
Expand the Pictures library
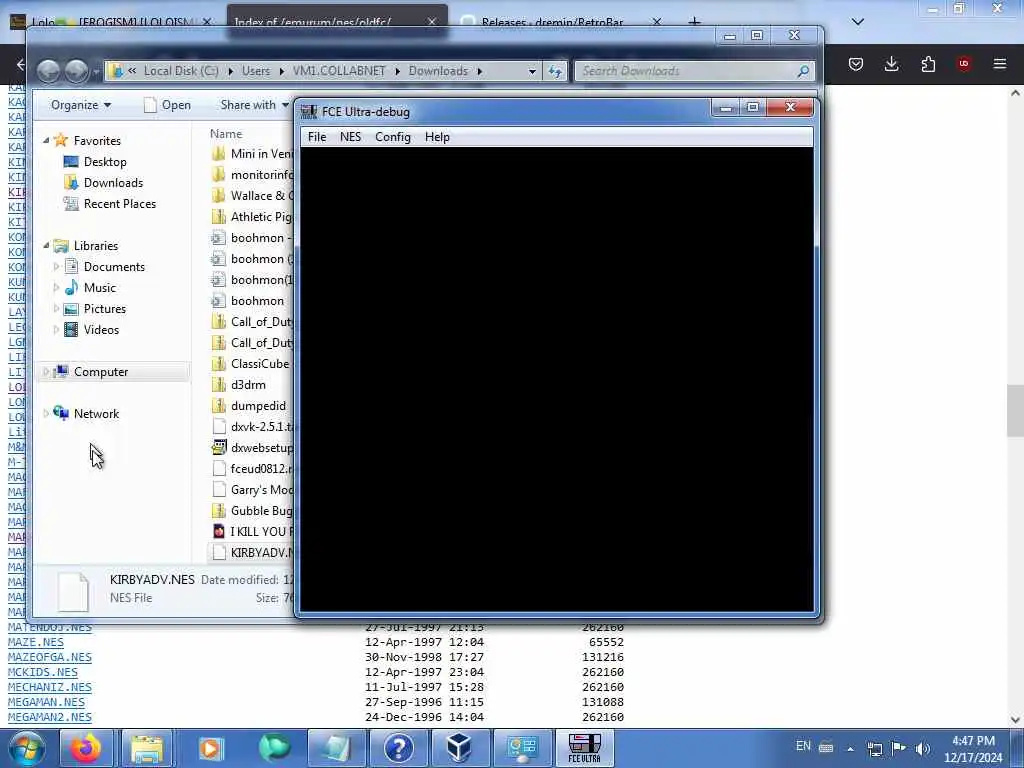(x=56, y=308)
